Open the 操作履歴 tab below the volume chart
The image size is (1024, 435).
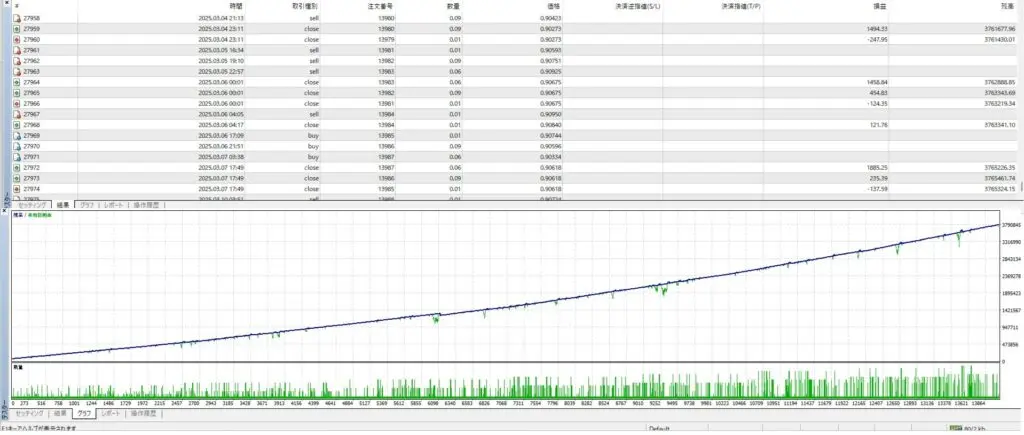pos(143,414)
